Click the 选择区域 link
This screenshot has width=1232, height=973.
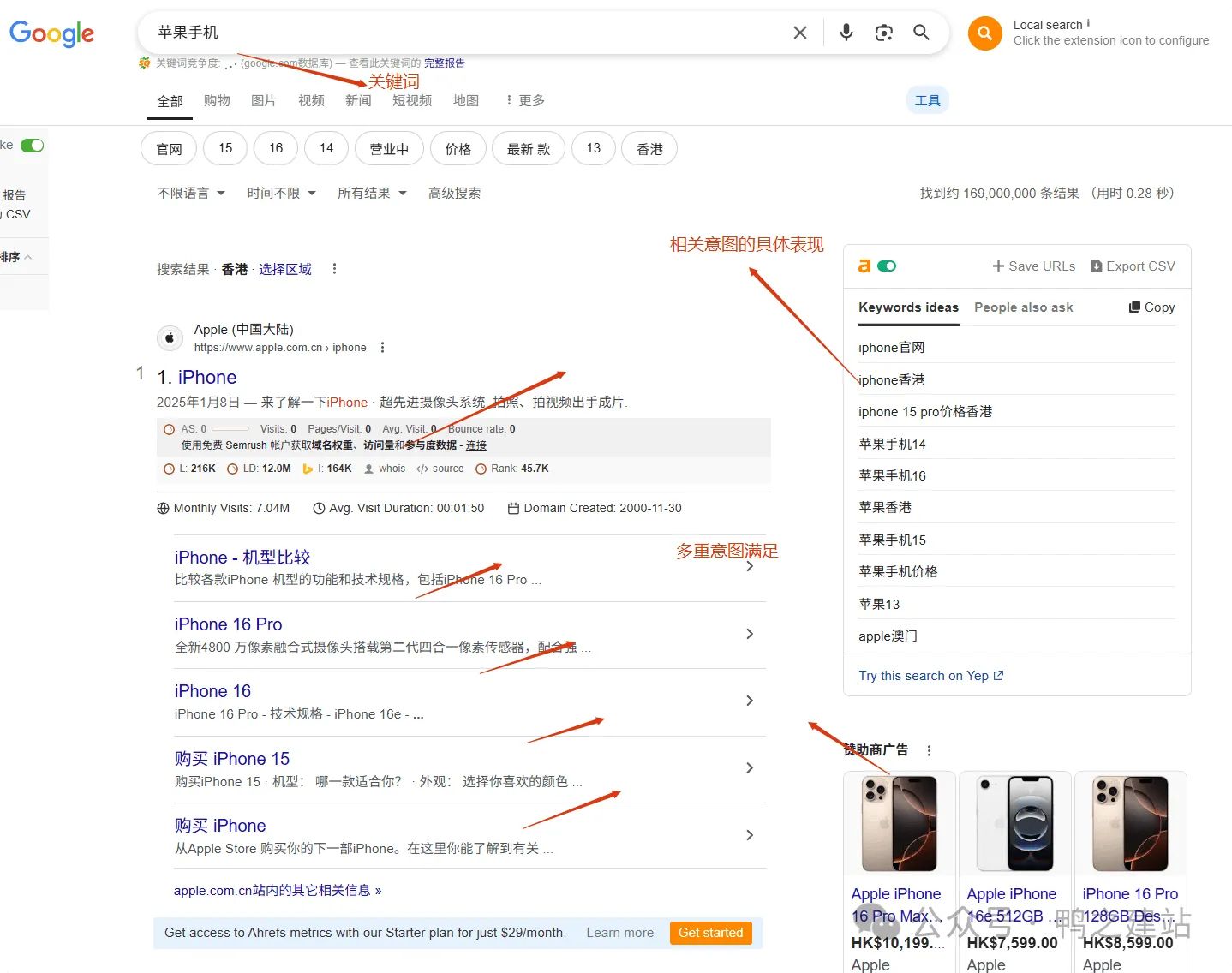[x=285, y=269]
